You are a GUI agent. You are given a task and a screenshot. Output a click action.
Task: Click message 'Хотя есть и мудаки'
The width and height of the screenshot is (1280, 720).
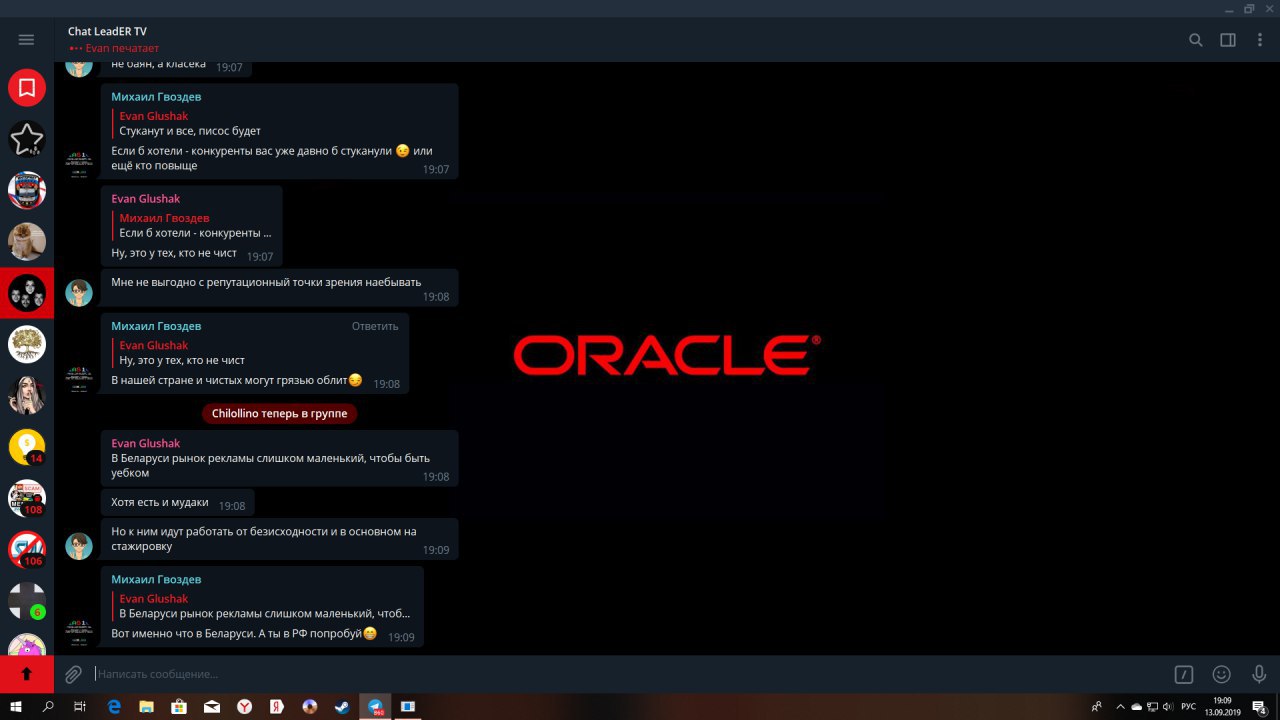pyautogui.click(x=178, y=502)
